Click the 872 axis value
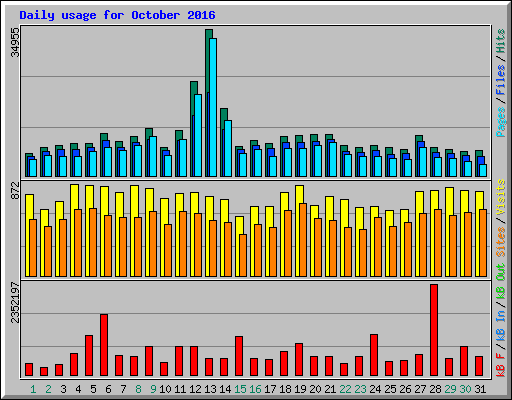This screenshot has height=400, width=512. (x=15, y=191)
